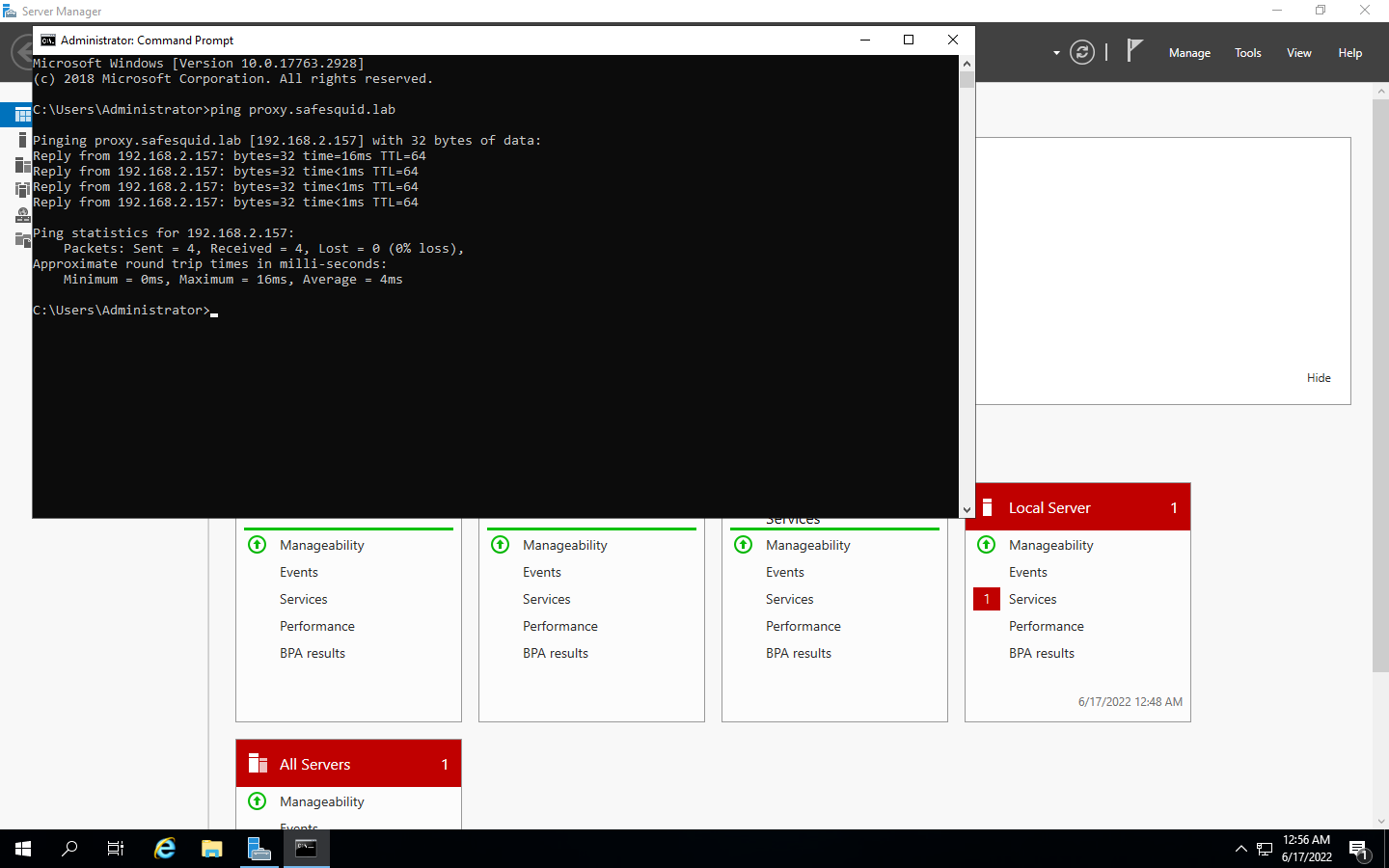Image resolution: width=1389 pixels, height=868 pixels.
Task: Click the Hide button
Action: pyautogui.click(x=1318, y=377)
